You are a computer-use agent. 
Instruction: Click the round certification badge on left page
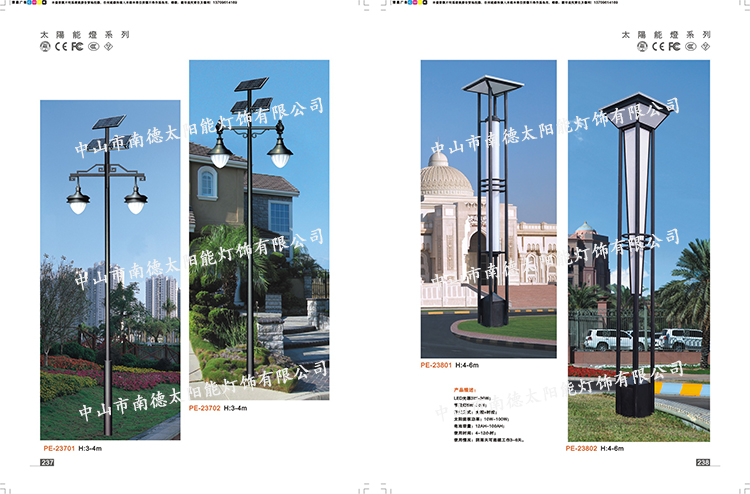[45, 46]
